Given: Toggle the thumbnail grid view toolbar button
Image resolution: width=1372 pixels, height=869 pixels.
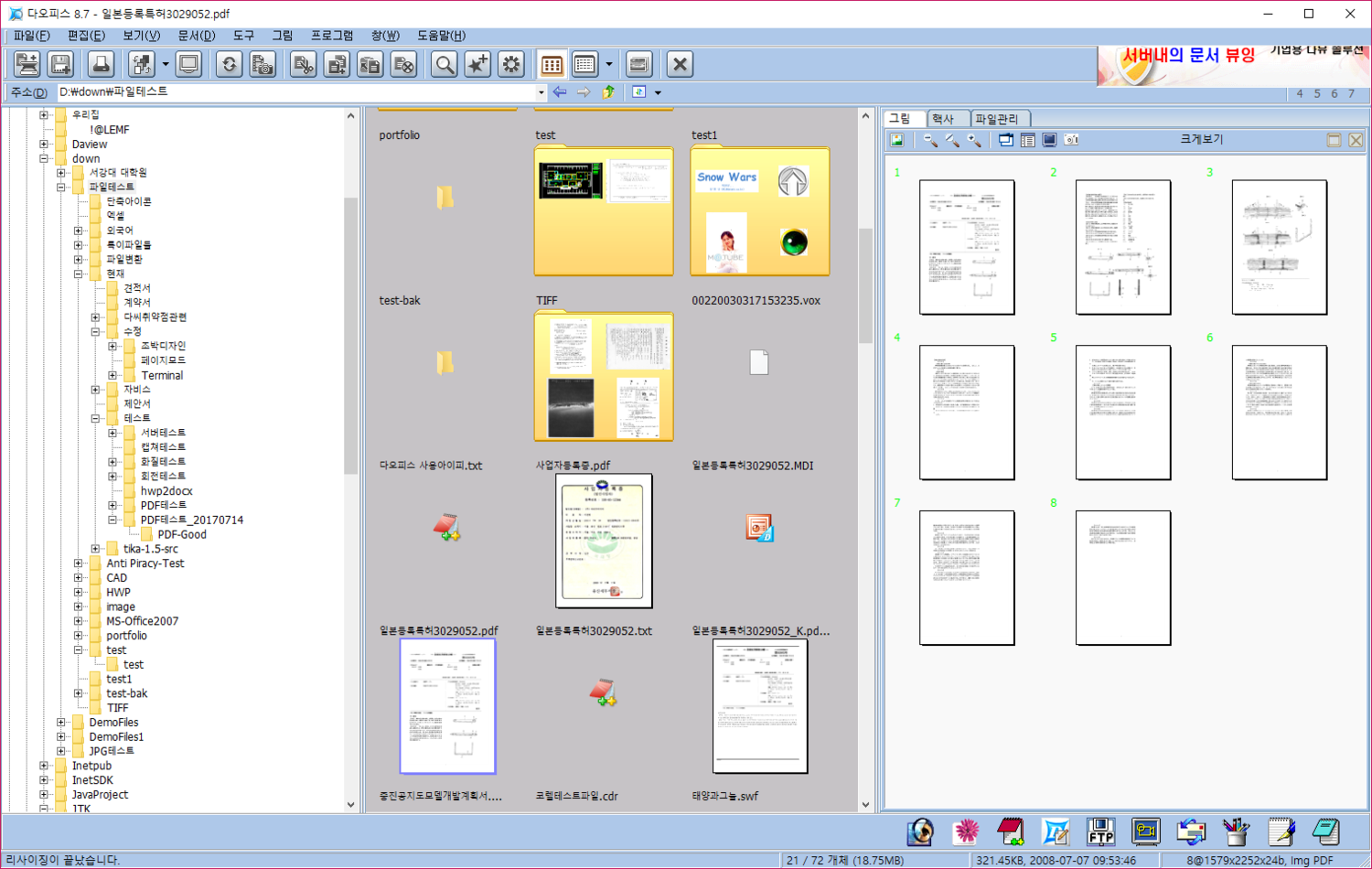Looking at the screenshot, I should 552,64.
